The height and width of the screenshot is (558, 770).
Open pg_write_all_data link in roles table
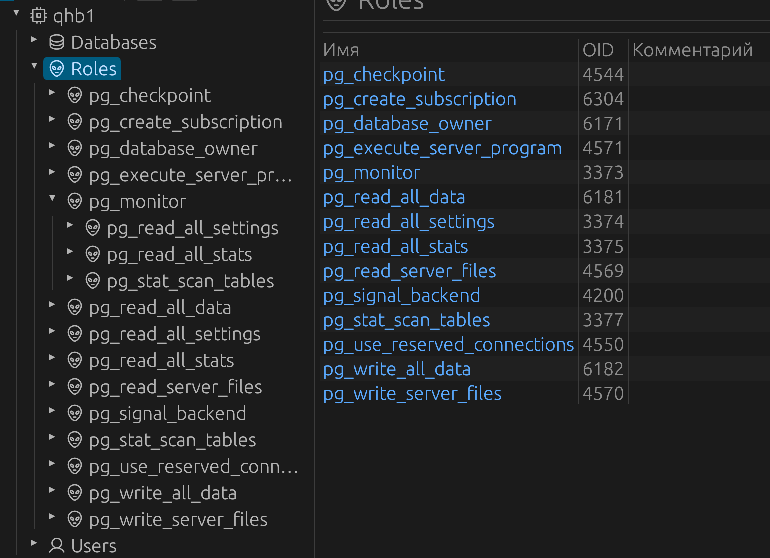396,369
